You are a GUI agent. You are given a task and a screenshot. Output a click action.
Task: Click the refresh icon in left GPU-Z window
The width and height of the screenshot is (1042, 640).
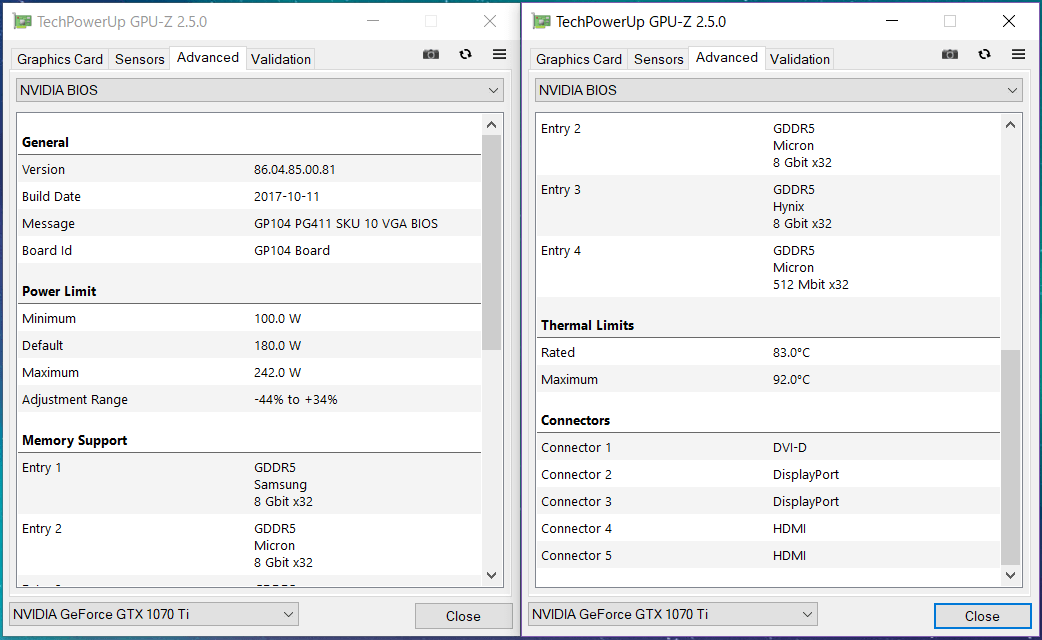pos(465,54)
